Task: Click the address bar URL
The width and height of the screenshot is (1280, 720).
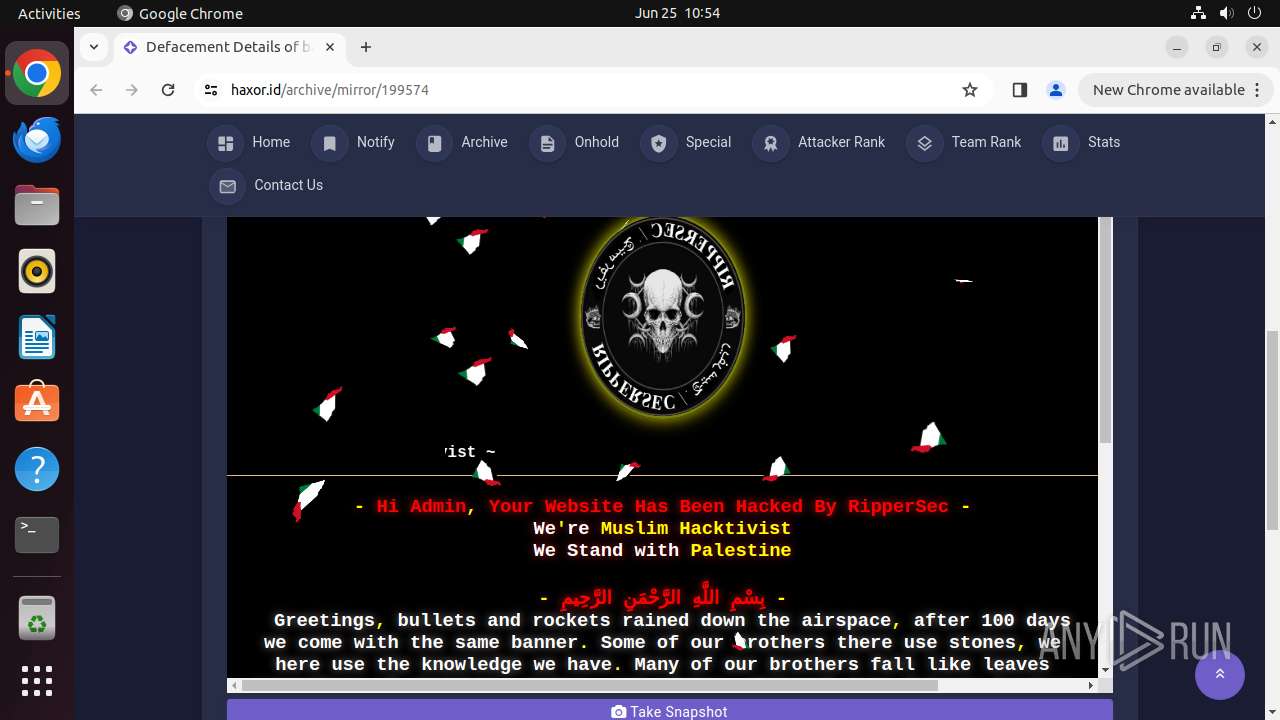Action: [330, 90]
